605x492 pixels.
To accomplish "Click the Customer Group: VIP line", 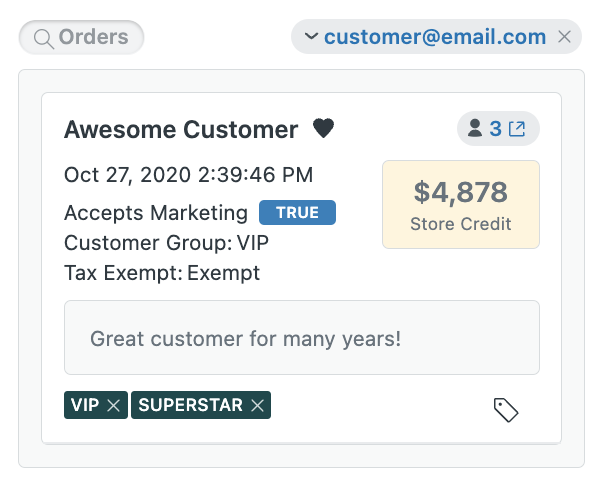I will pos(166,243).
